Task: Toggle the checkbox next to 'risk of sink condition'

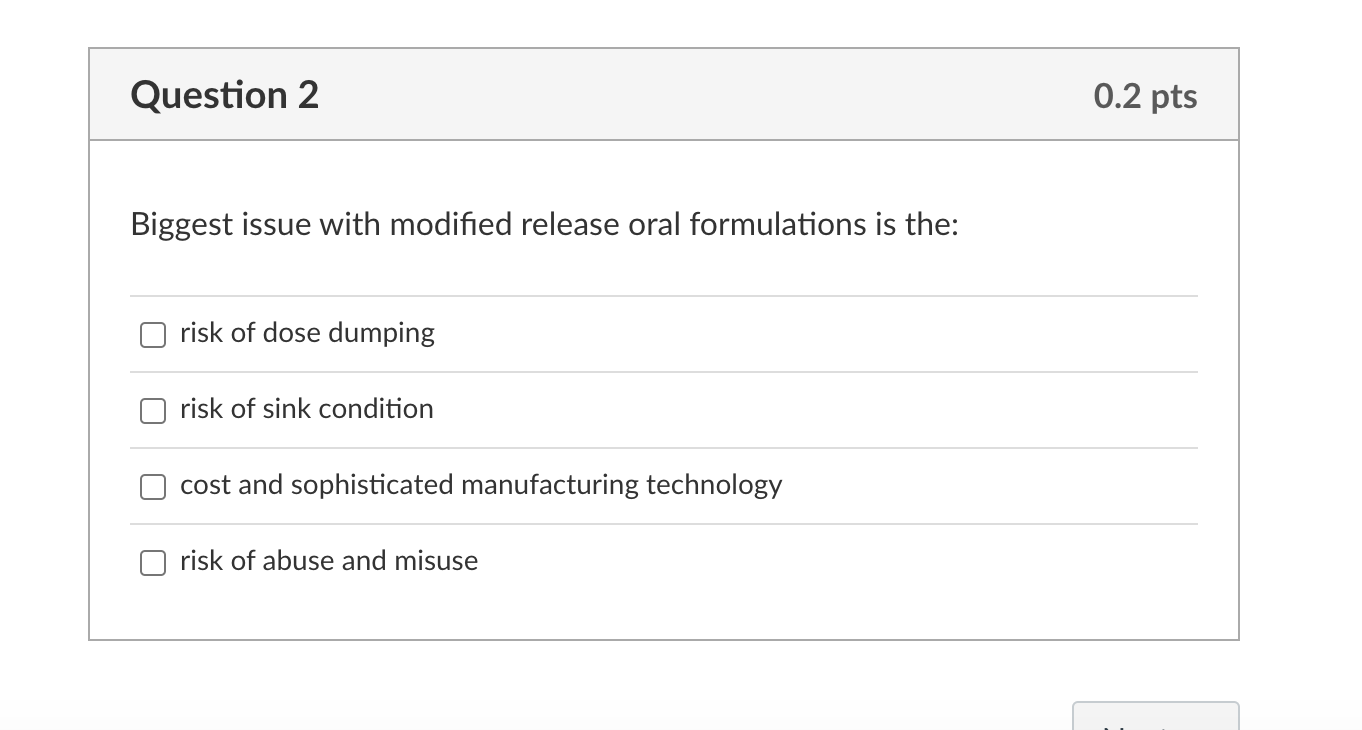Action: 152,410
